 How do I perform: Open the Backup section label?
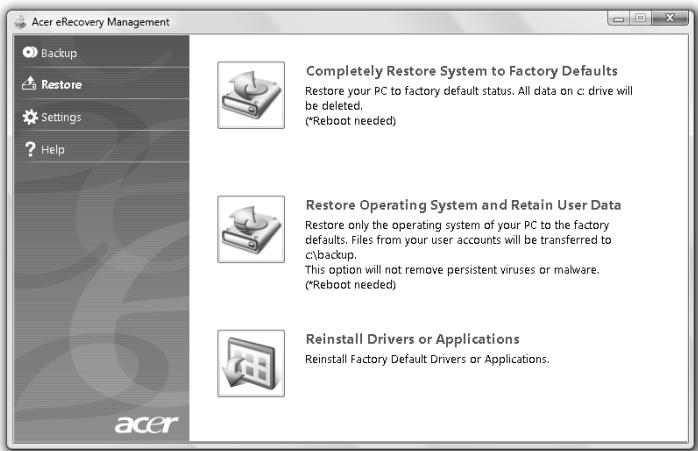(x=59, y=53)
